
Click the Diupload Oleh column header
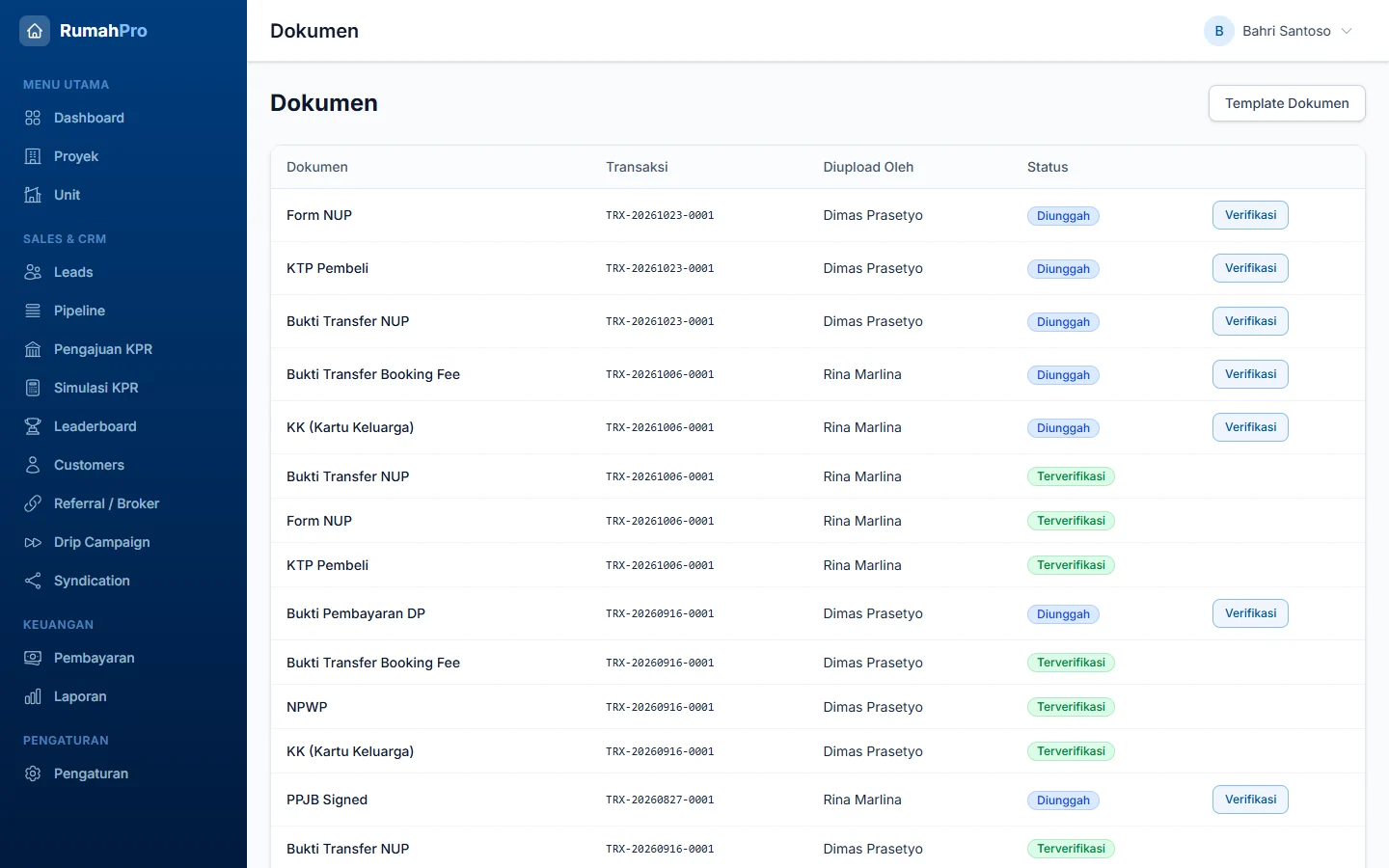click(868, 167)
